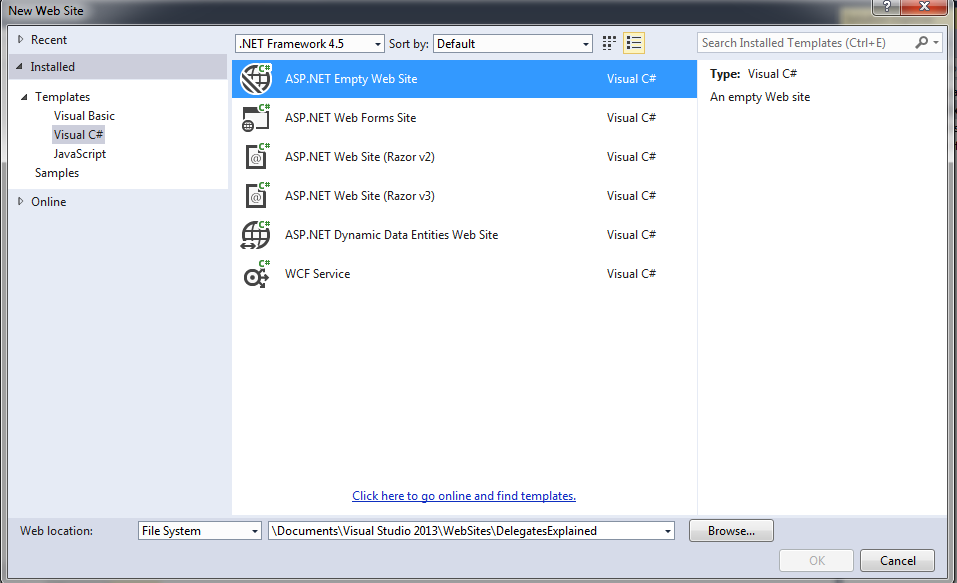Click Browse... to choose a folder
The image size is (957, 583).
coord(731,530)
